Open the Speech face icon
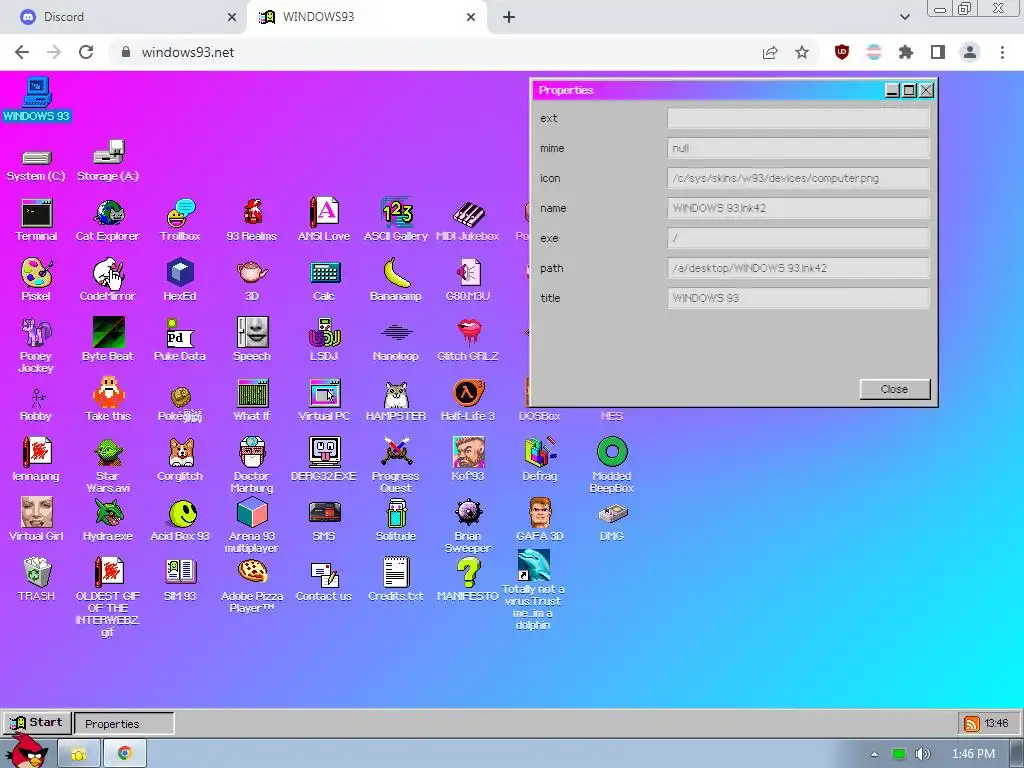Viewport: 1024px width, 768px height. coord(252,339)
